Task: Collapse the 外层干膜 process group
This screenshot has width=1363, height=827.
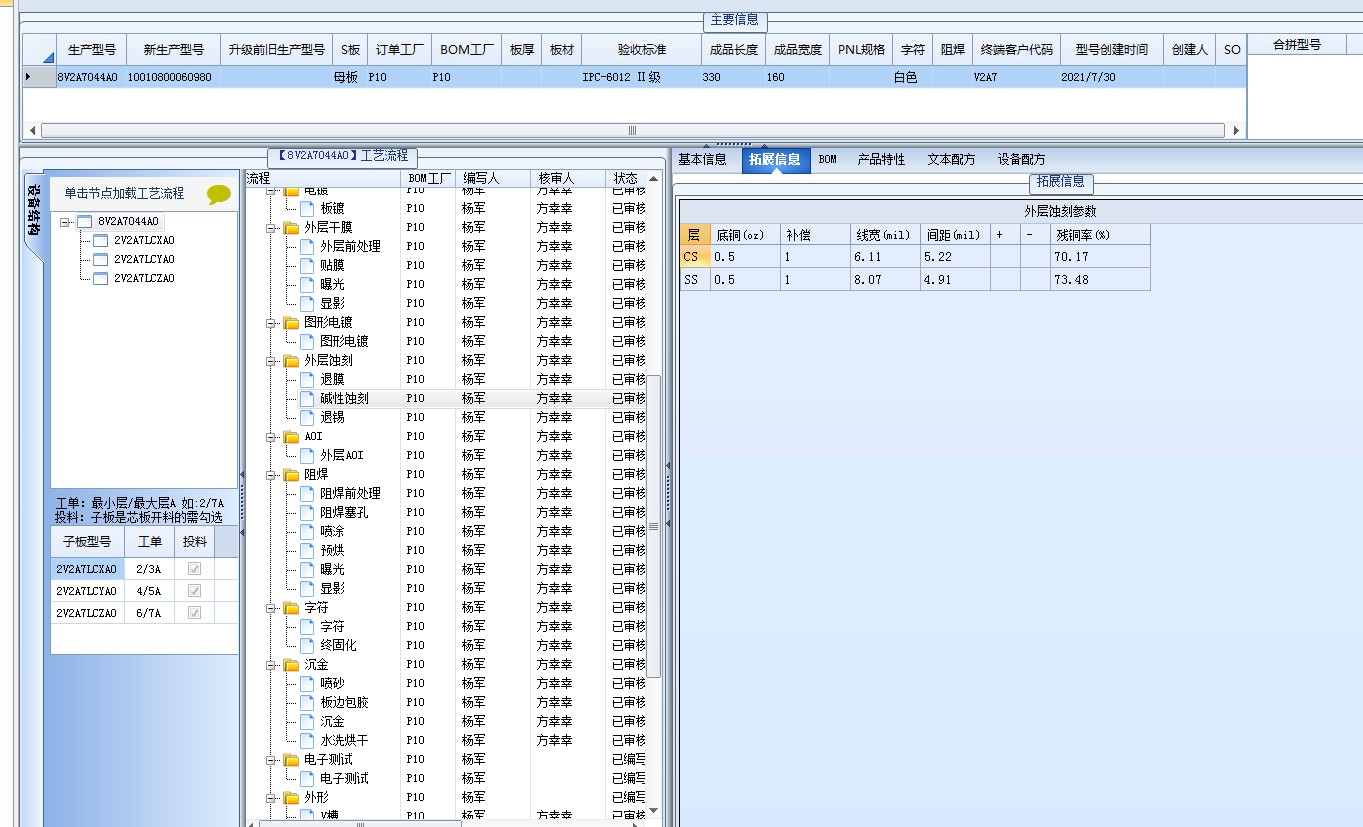Action: pos(271,227)
